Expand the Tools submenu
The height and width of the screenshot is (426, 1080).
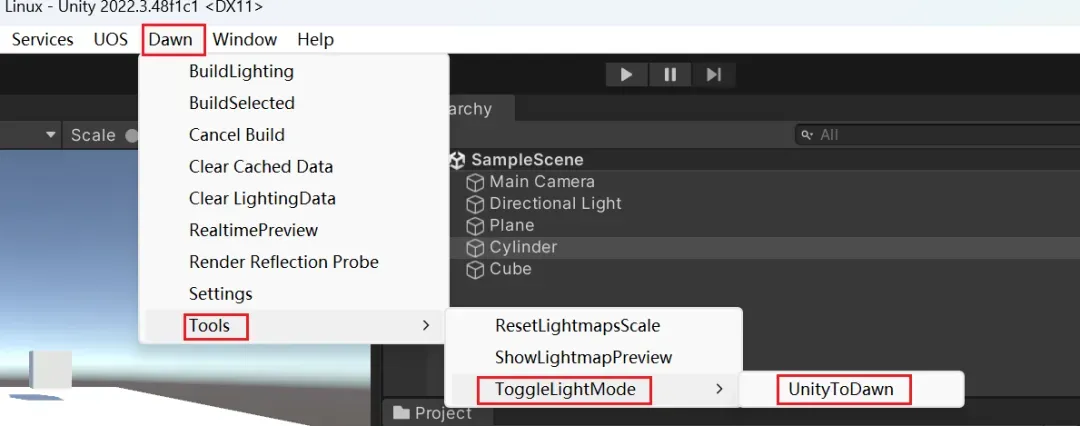(294, 325)
